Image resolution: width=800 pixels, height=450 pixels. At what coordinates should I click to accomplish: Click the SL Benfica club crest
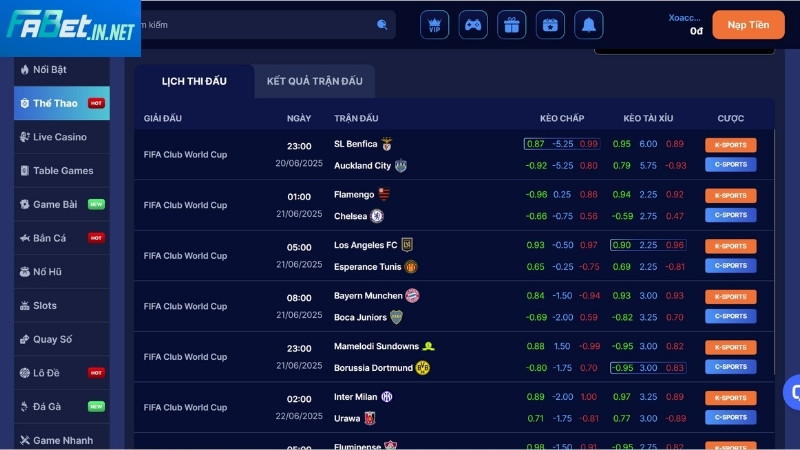(387, 144)
